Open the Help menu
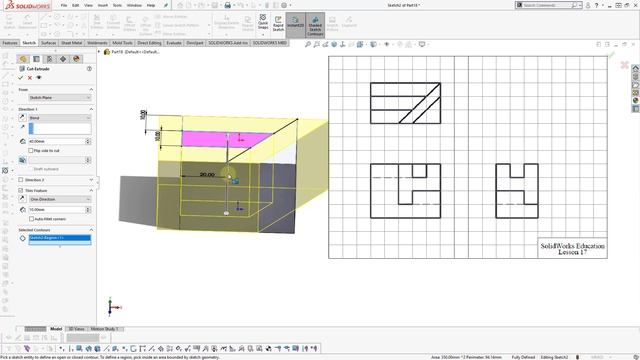The width and height of the screenshot is (640, 360). point(151,6)
